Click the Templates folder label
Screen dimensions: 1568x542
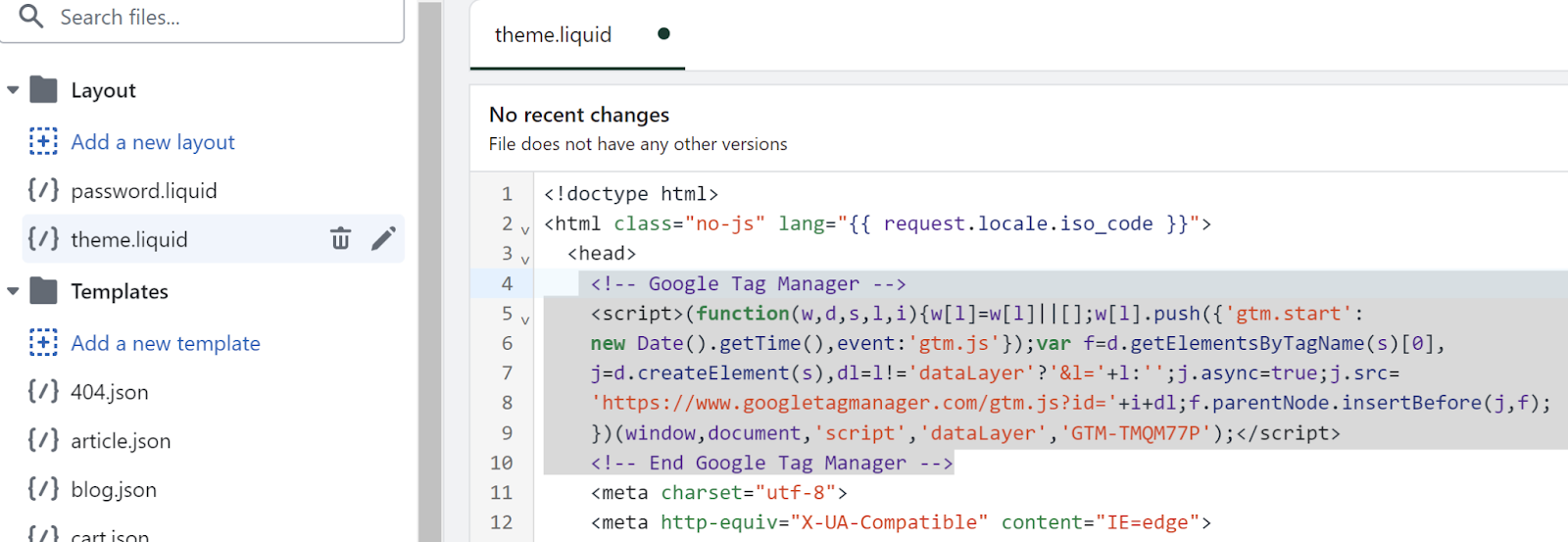(x=120, y=291)
